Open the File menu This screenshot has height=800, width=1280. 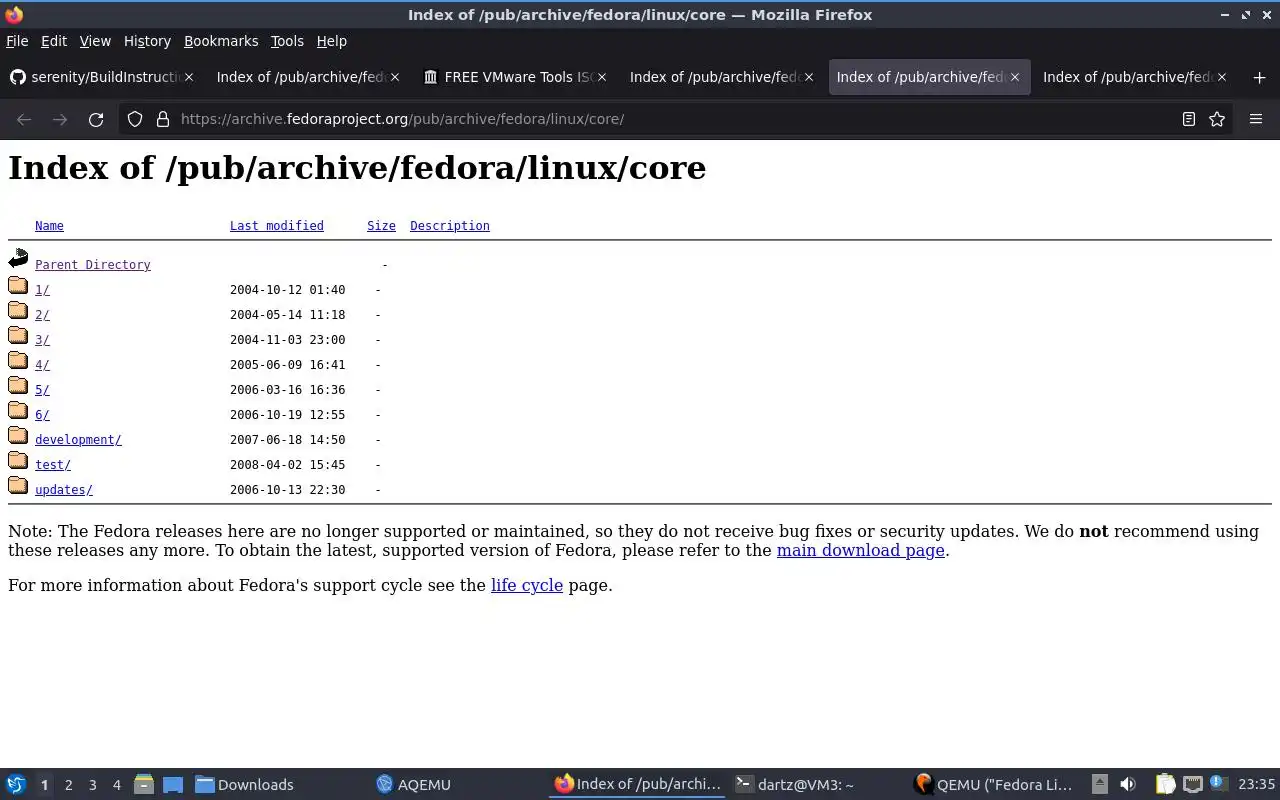(17, 41)
